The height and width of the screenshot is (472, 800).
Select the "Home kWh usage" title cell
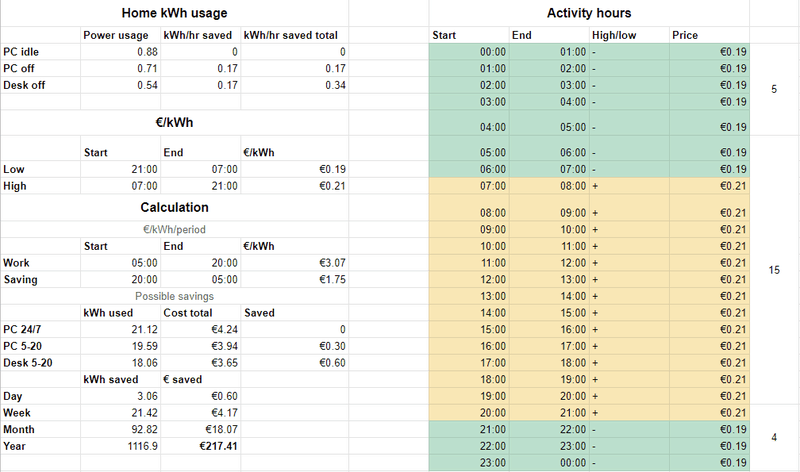point(174,13)
